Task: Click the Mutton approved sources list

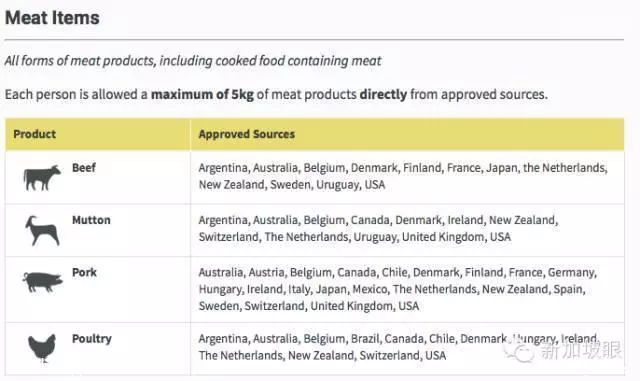Action: coord(378,228)
